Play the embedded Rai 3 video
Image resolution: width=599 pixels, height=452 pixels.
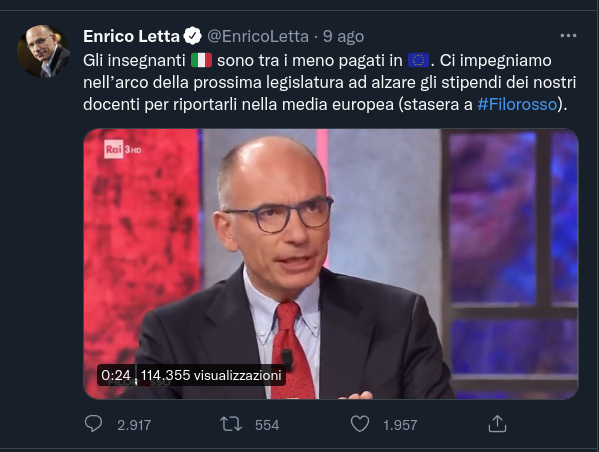click(x=331, y=264)
